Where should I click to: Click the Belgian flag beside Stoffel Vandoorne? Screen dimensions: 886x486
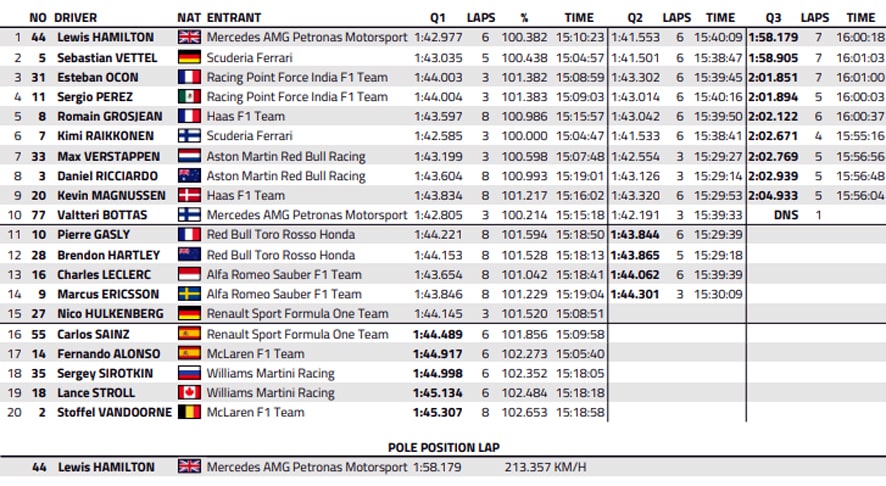189,412
